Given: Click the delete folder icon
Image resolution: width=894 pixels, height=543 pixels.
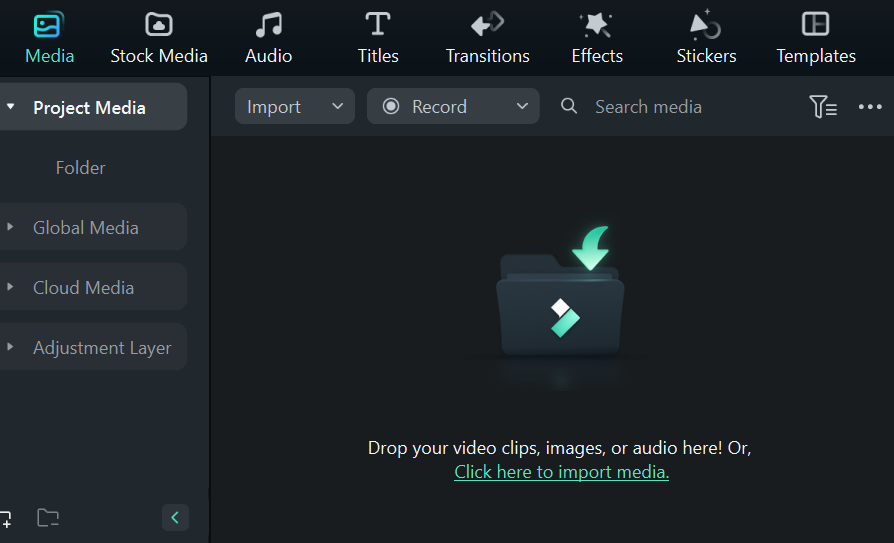Looking at the screenshot, I should click(48, 518).
